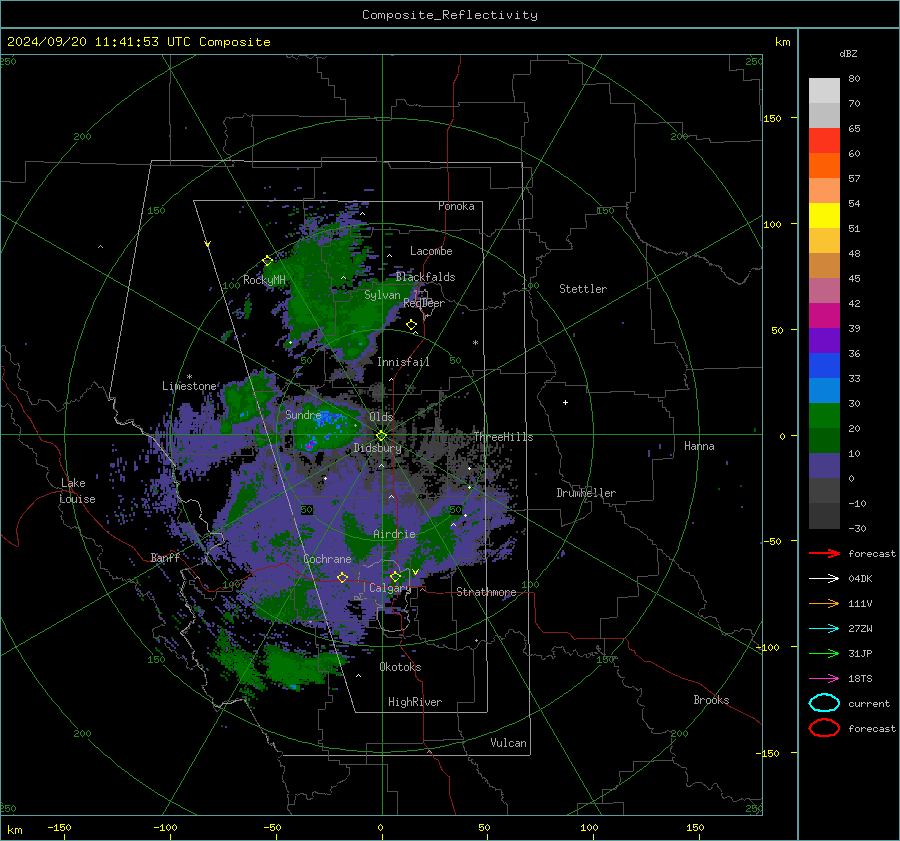The image size is (900, 841).
Task: Pick the light gray 70–80 dBZ band
Action: pos(824,91)
